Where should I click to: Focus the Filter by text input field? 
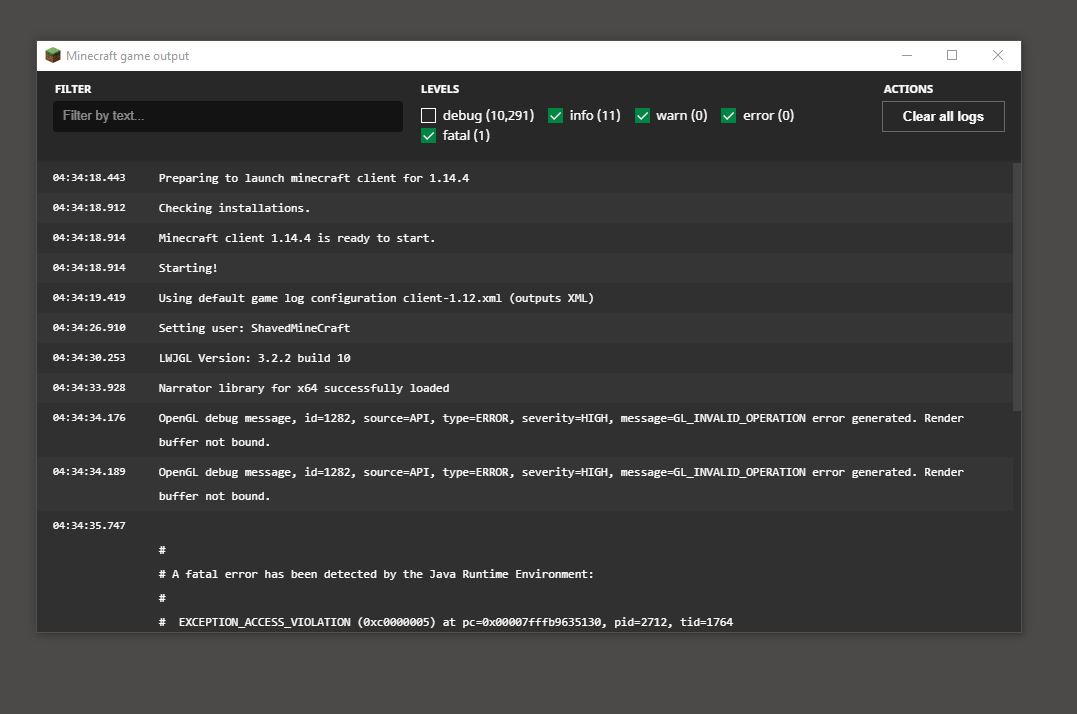coord(228,116)
